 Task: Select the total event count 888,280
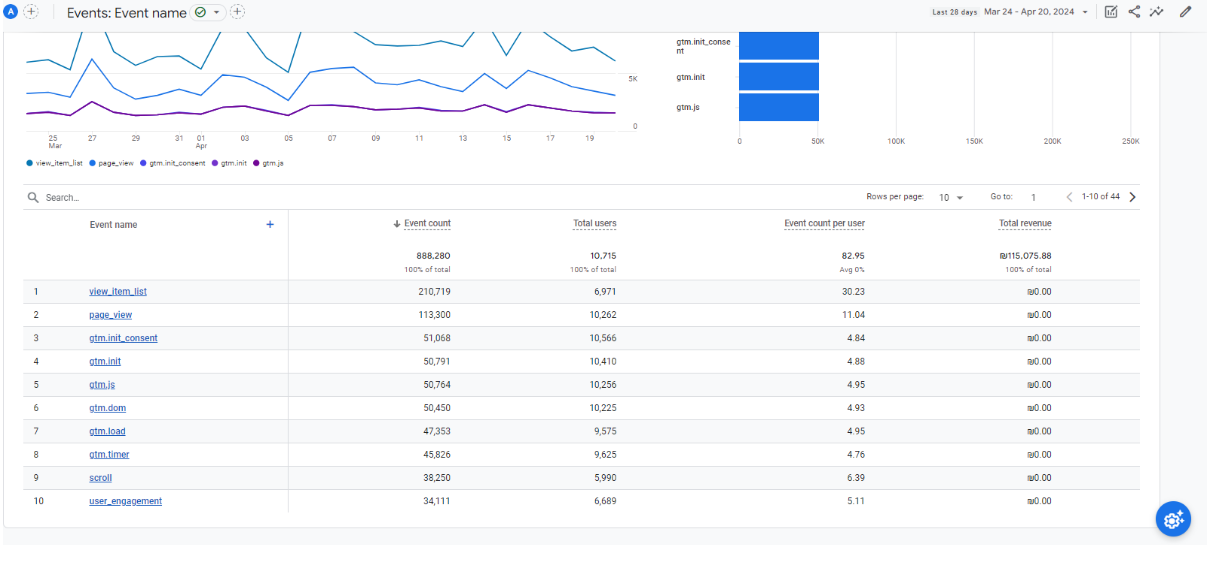433,256
